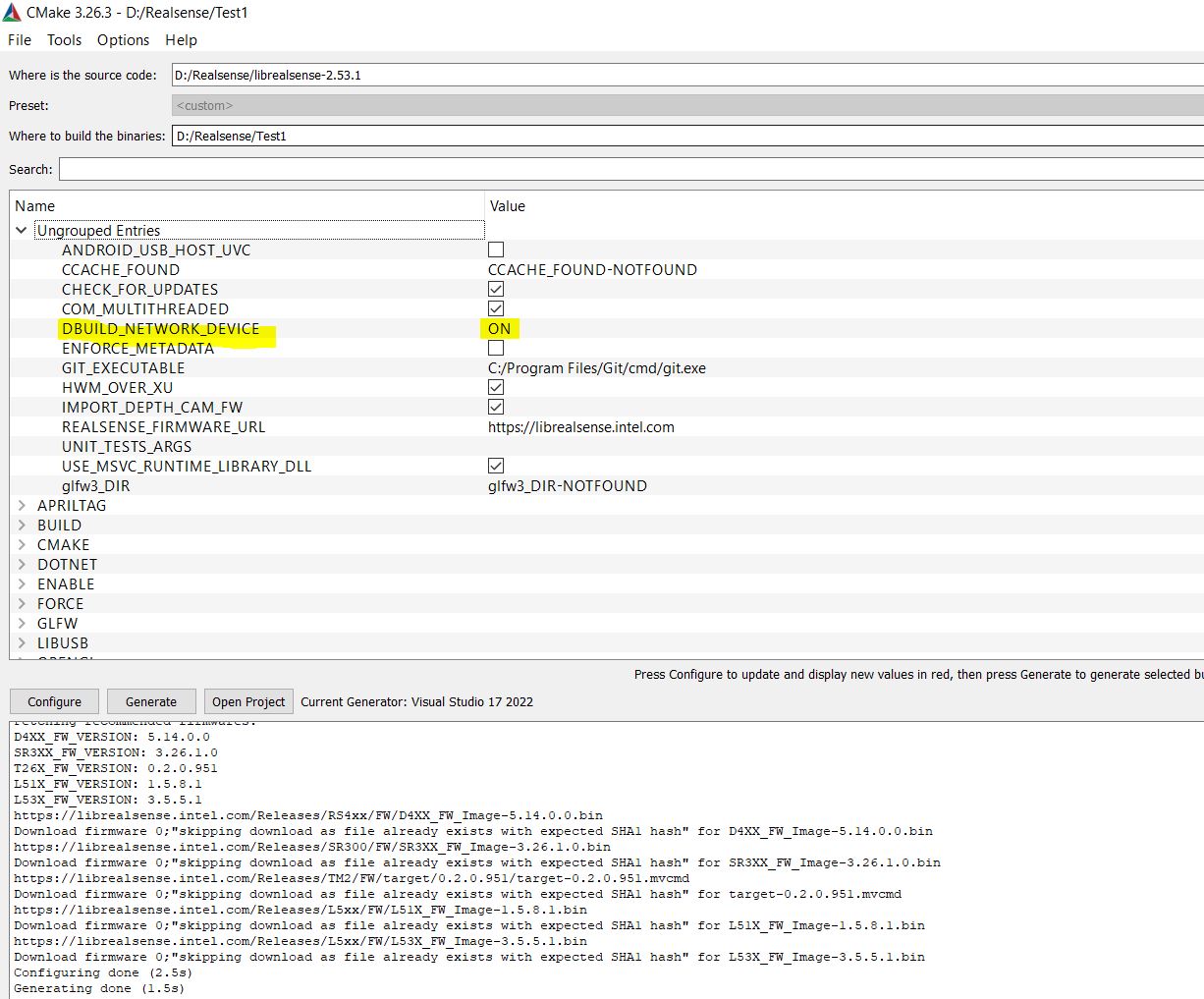The height and width of the screenshot is (999, 1204).
Task: Expand the APRILTAG group
Action: 22,505
